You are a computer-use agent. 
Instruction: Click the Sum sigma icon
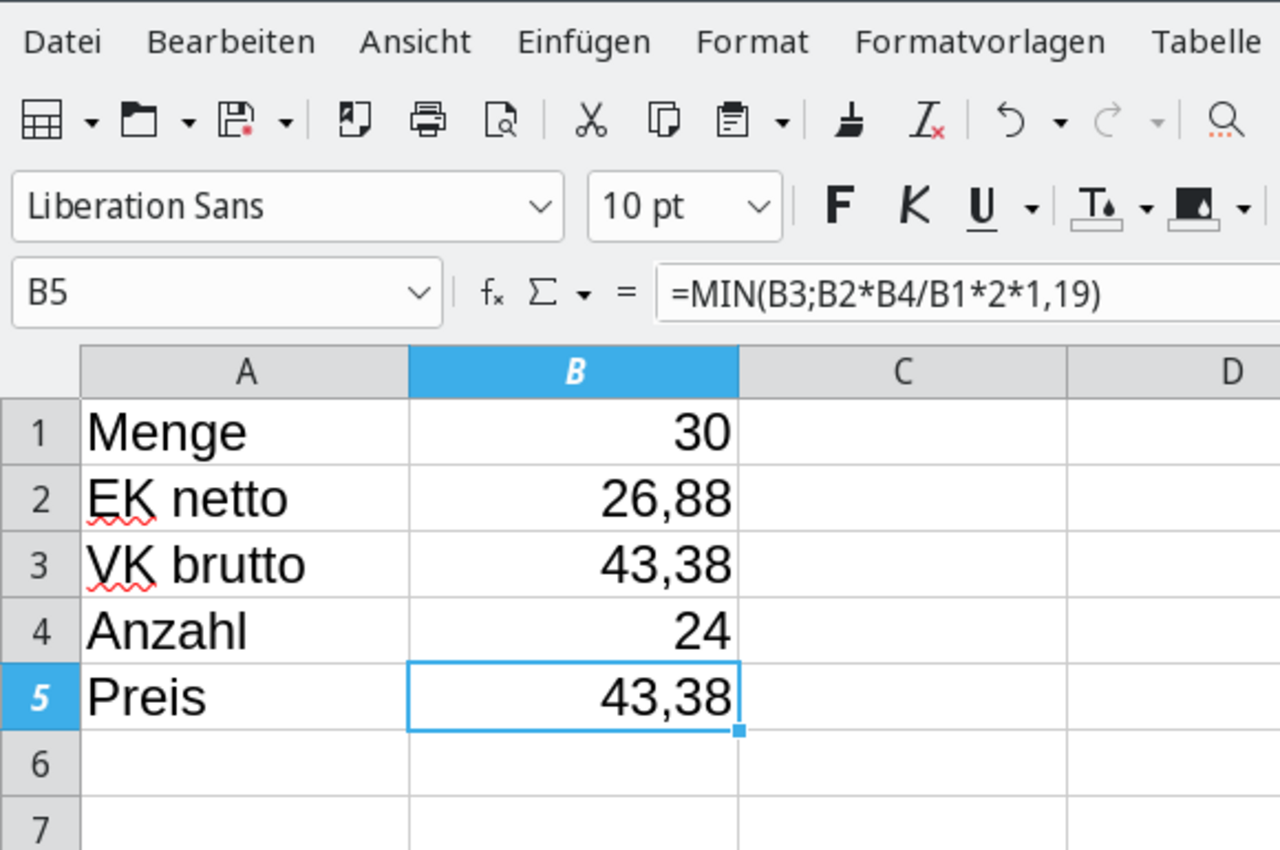click(542, 293)
